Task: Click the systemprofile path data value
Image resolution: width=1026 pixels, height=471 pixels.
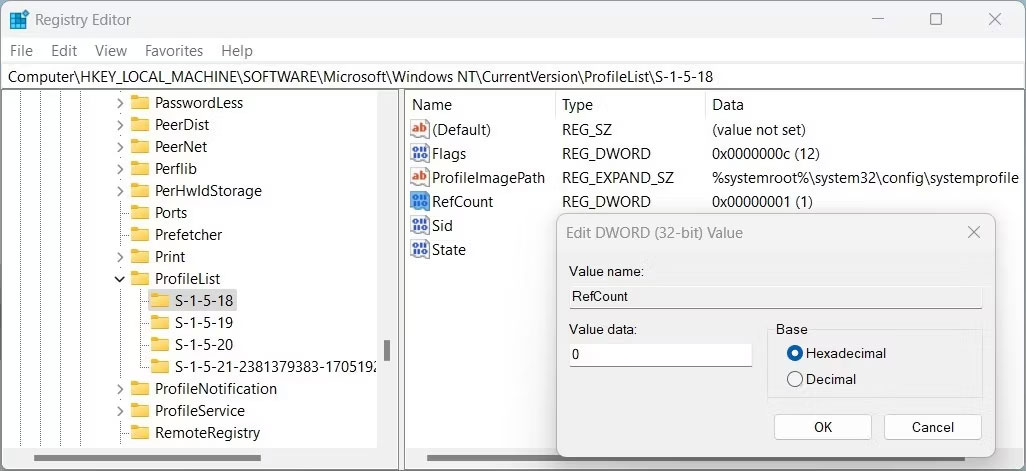Action: click(865, 177)
